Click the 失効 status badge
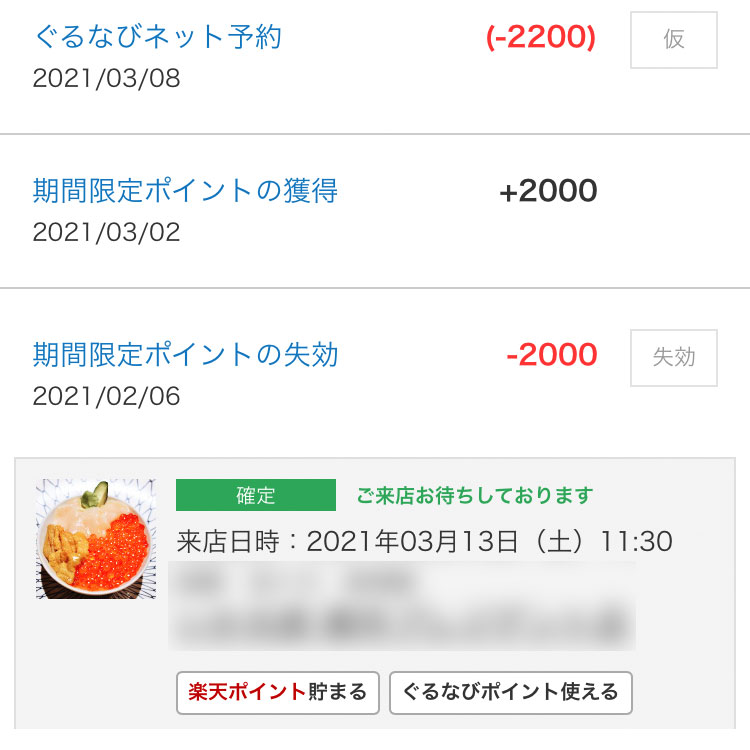The image size is (750, 750). [673, 357]
